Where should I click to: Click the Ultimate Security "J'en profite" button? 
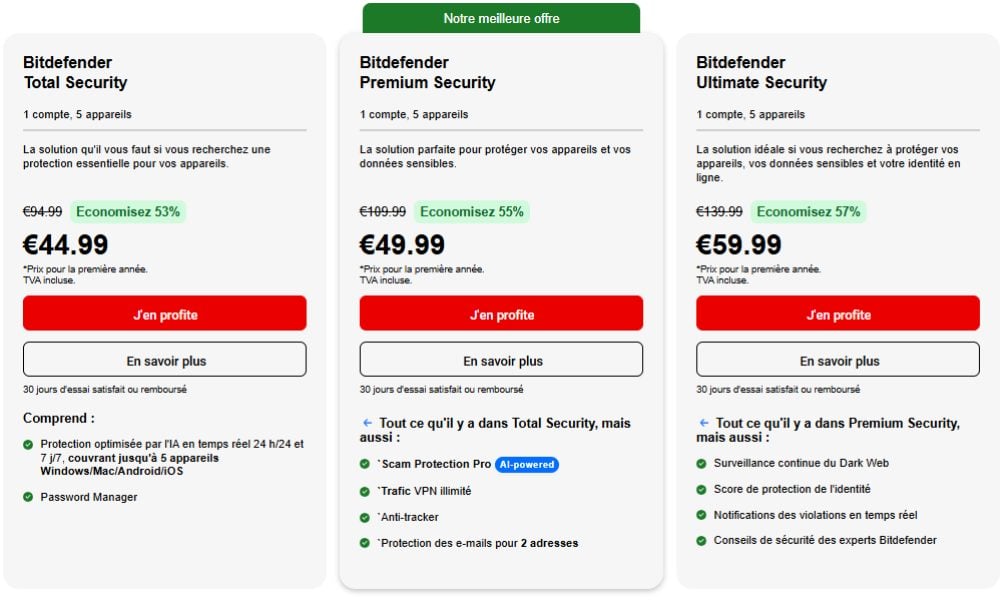pos(838,314)
